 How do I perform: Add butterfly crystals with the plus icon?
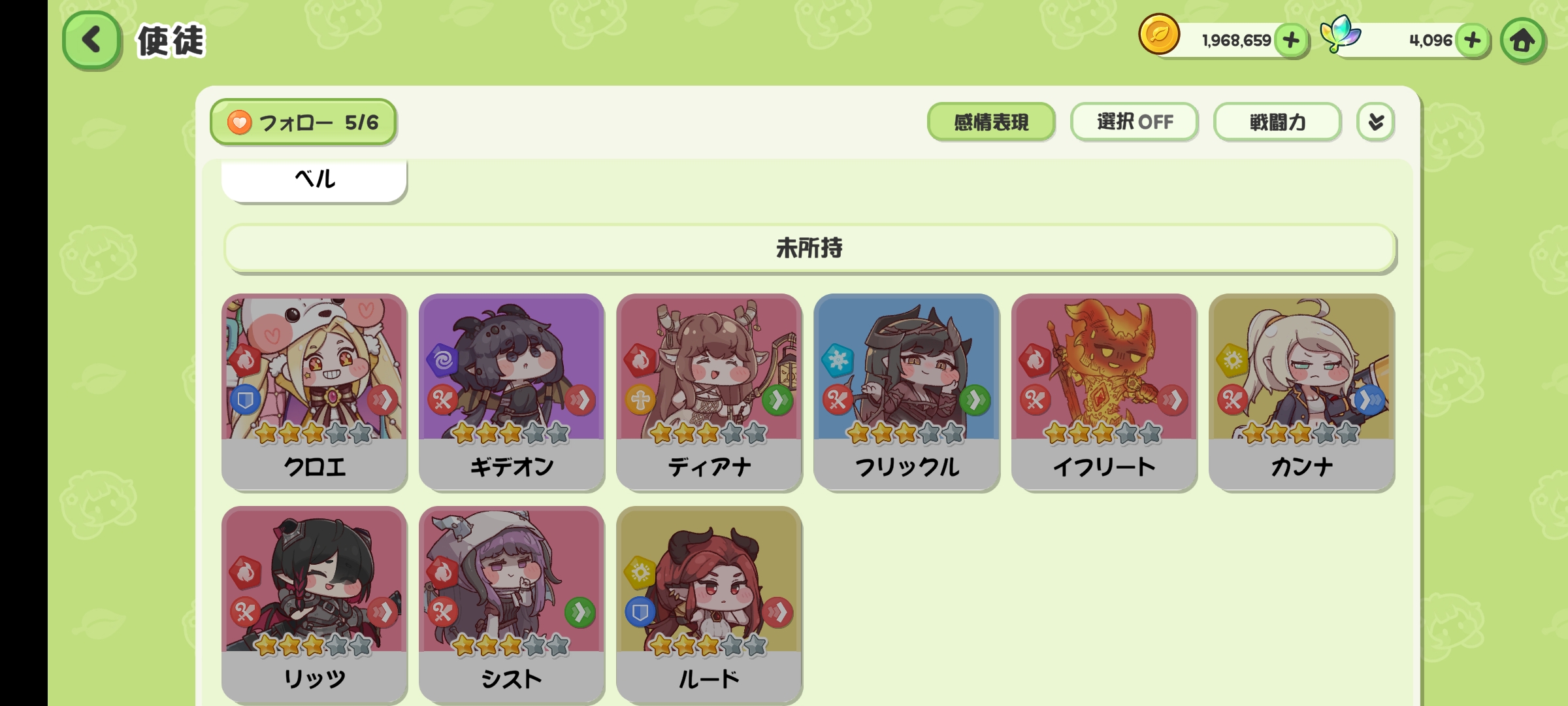coord(1473,41)
